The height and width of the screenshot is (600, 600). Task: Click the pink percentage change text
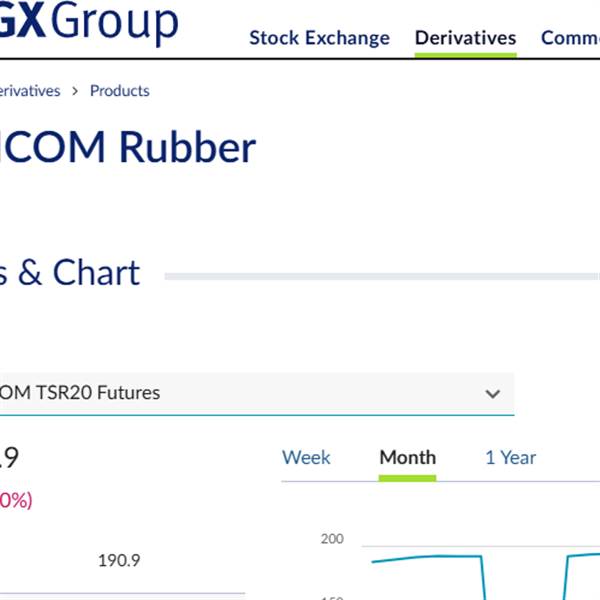pos(15,500)
